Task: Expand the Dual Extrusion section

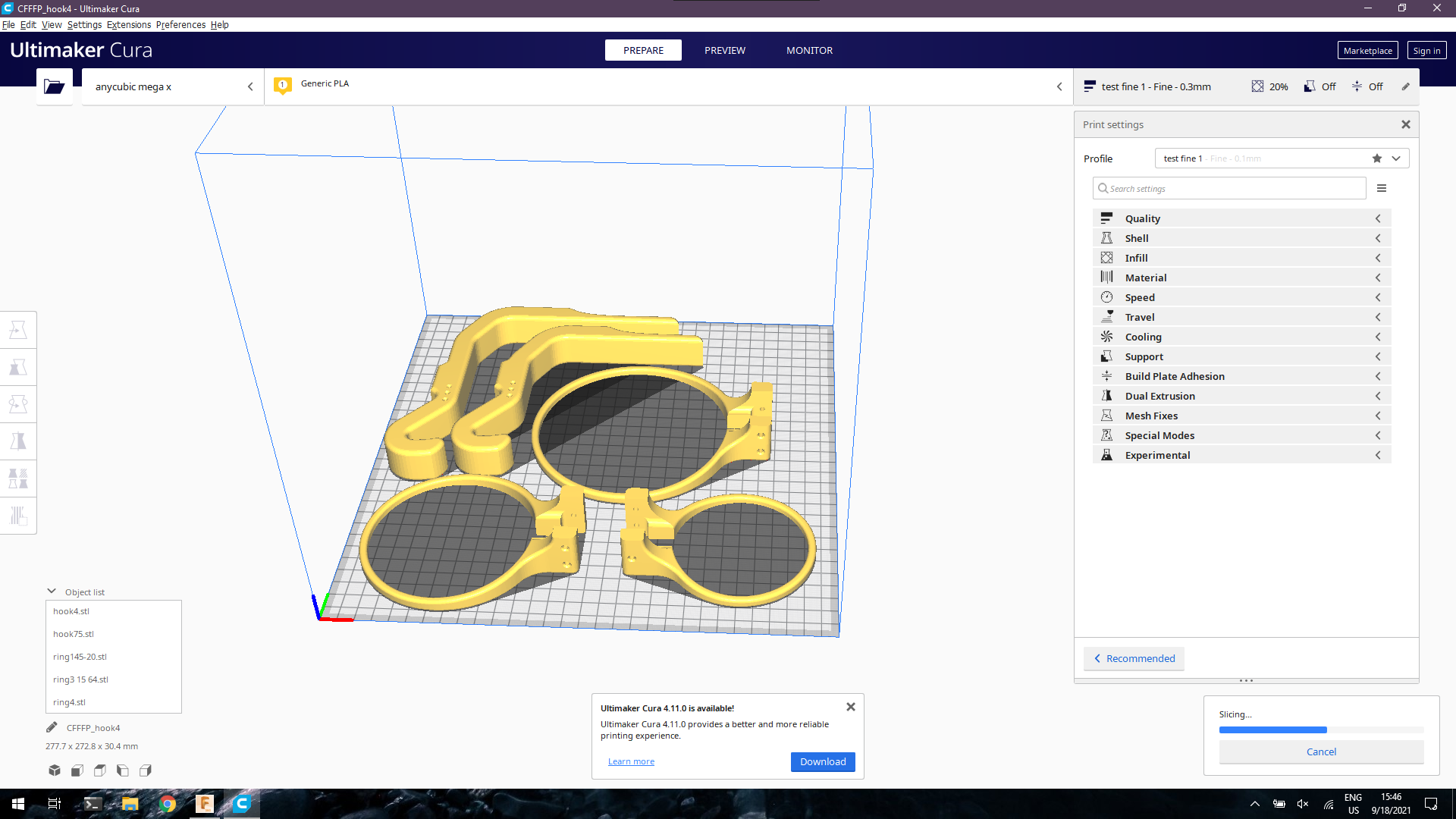Action: click(1241, 396)
